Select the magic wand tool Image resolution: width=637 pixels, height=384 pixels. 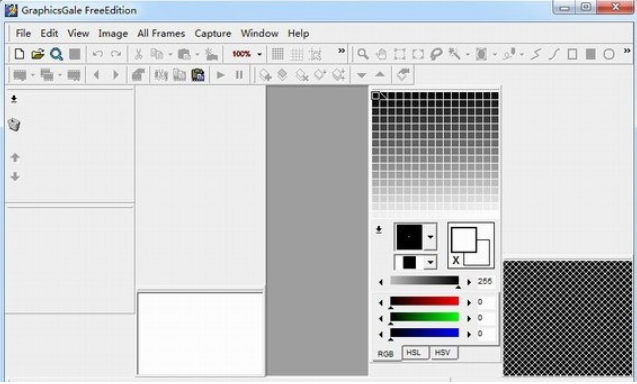(x=454, y=54)
